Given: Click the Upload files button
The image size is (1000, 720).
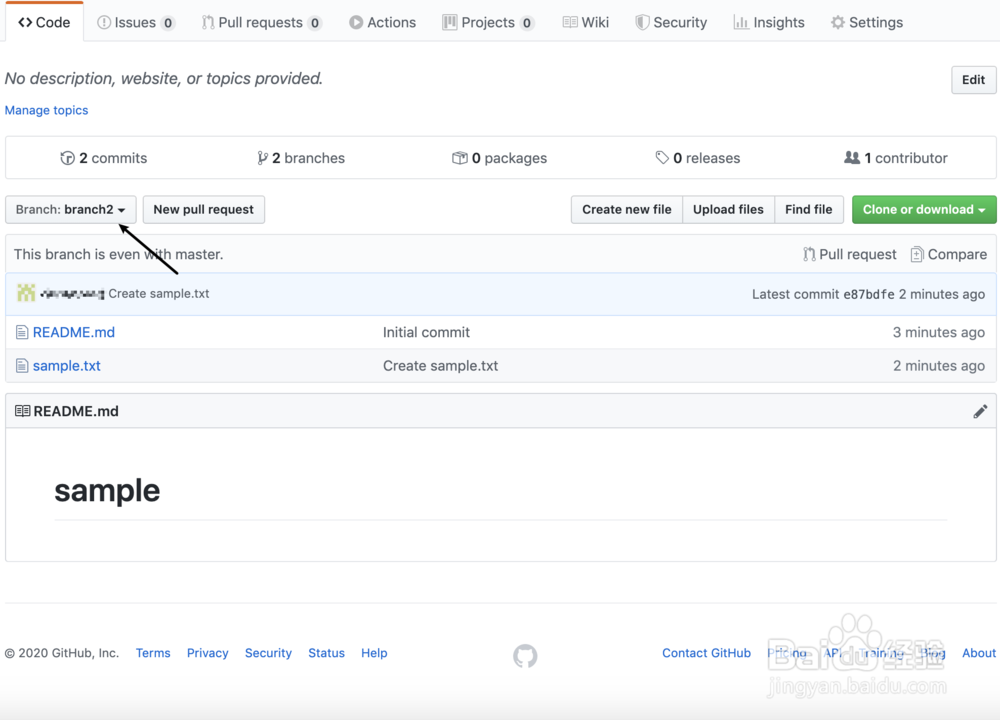Looking at the screenshot, I should point(728,210).
